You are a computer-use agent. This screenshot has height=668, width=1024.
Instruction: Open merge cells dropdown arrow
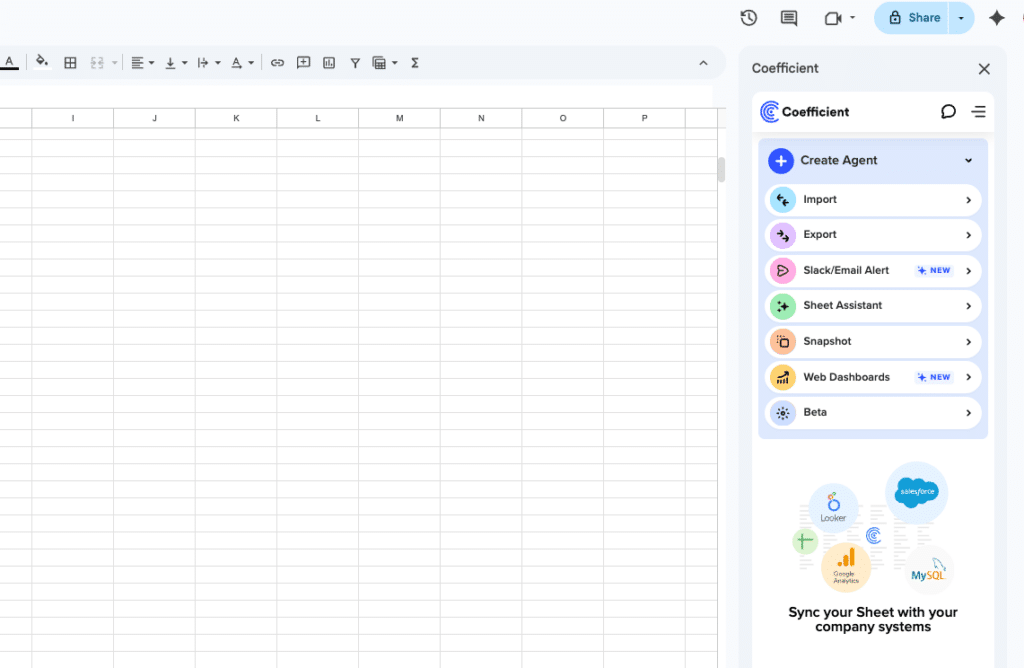point(114,63)
